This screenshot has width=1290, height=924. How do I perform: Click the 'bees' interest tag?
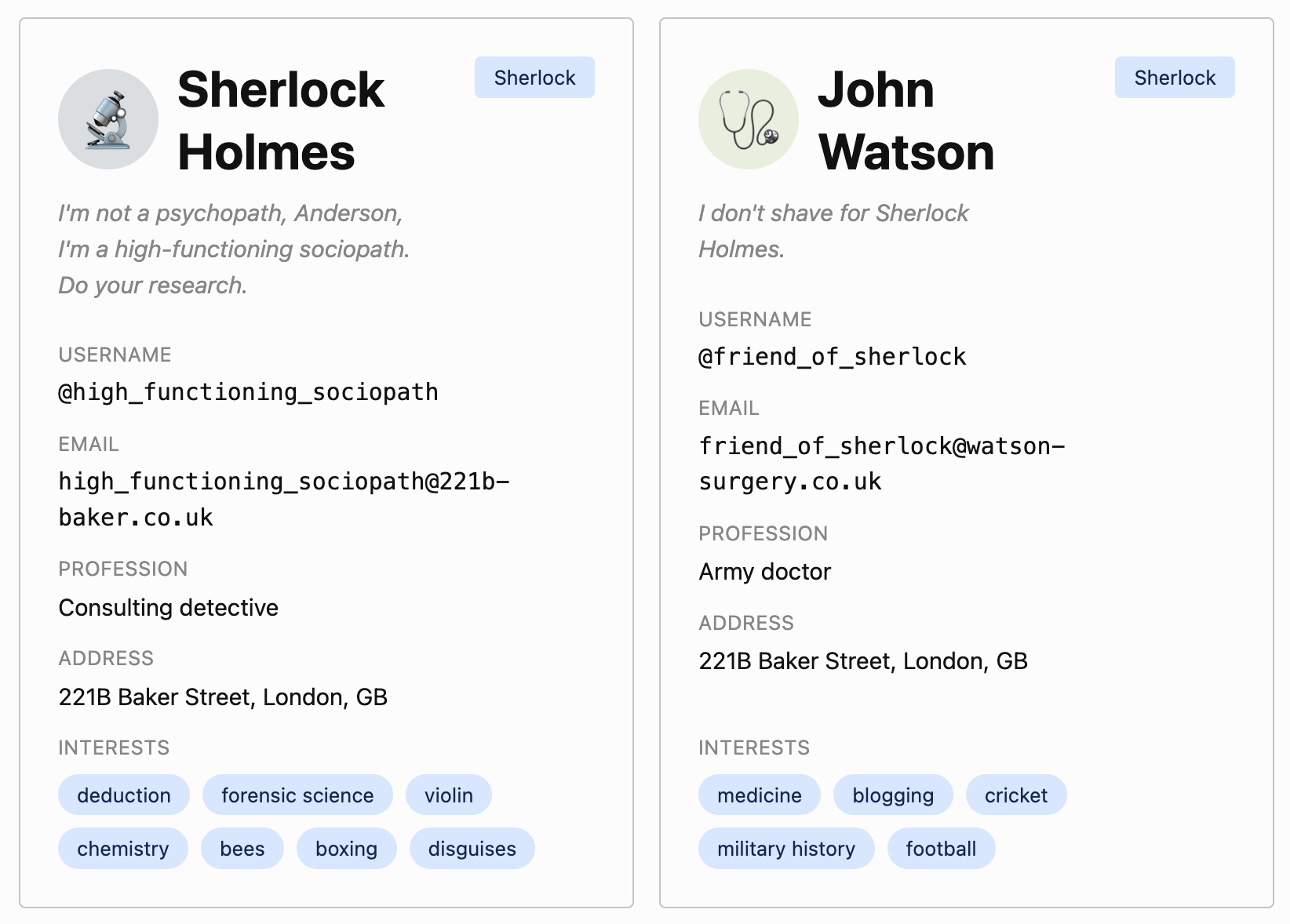tap(242, 849)
